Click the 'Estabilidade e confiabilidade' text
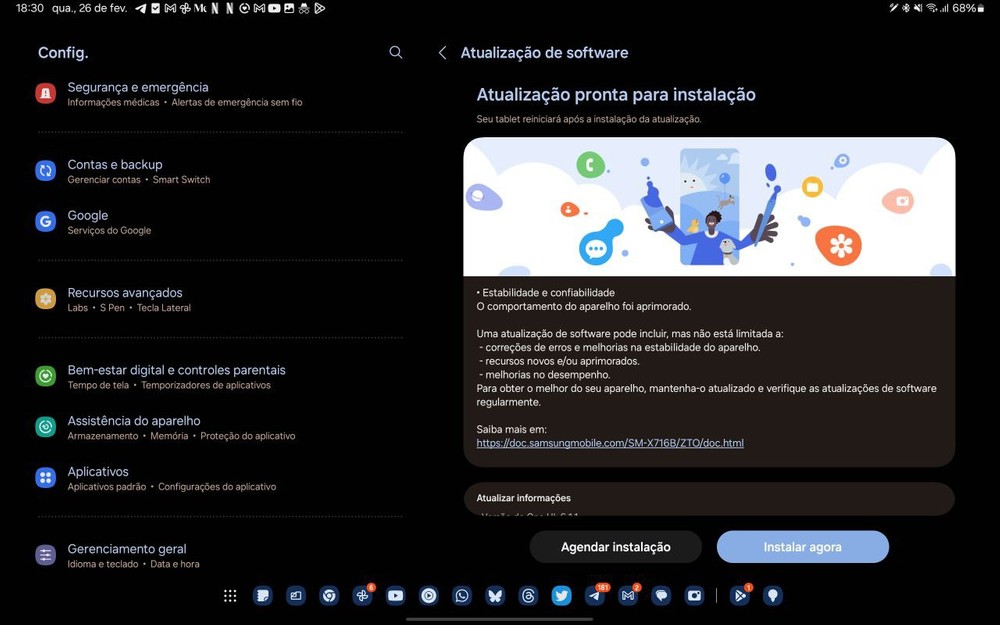This screenshot has width=1000, height=625. pos(548,293)
